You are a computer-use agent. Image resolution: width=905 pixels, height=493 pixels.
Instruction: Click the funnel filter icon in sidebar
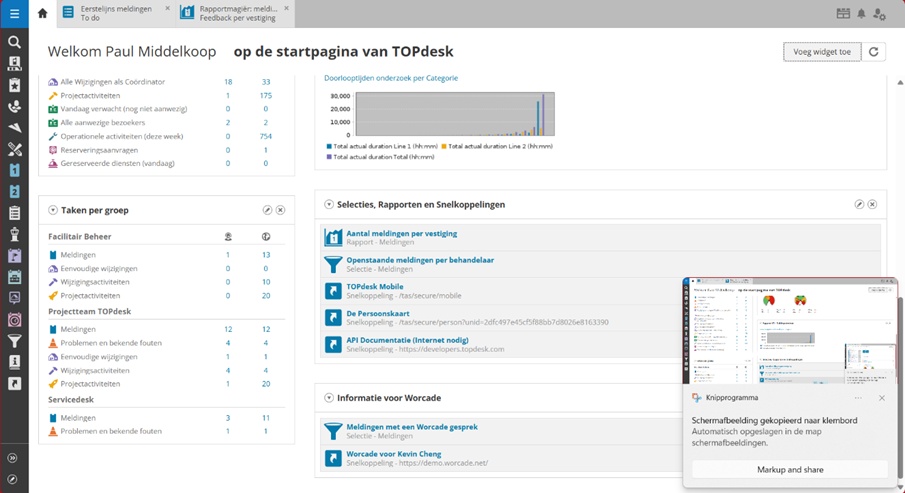pos(14,342)
